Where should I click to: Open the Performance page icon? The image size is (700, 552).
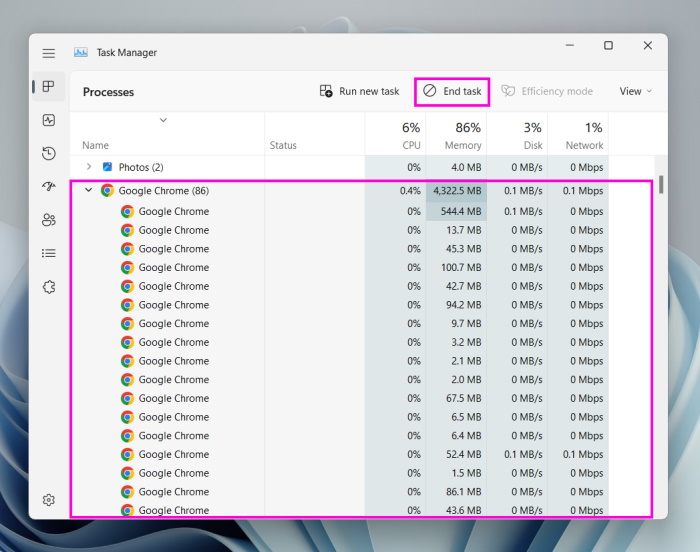click(x=48, y=120)
